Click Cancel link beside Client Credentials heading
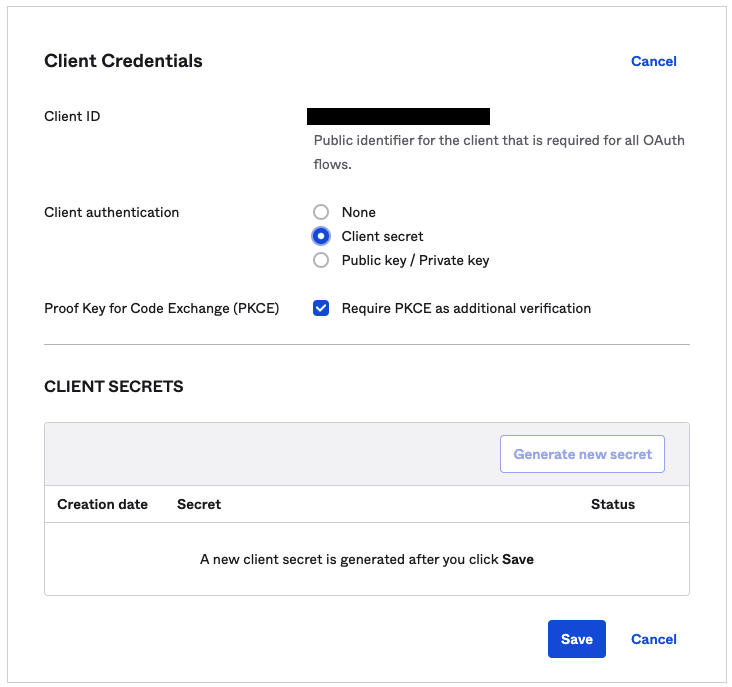The width and height of the screenshot is (732, 687). pos(654,61)
